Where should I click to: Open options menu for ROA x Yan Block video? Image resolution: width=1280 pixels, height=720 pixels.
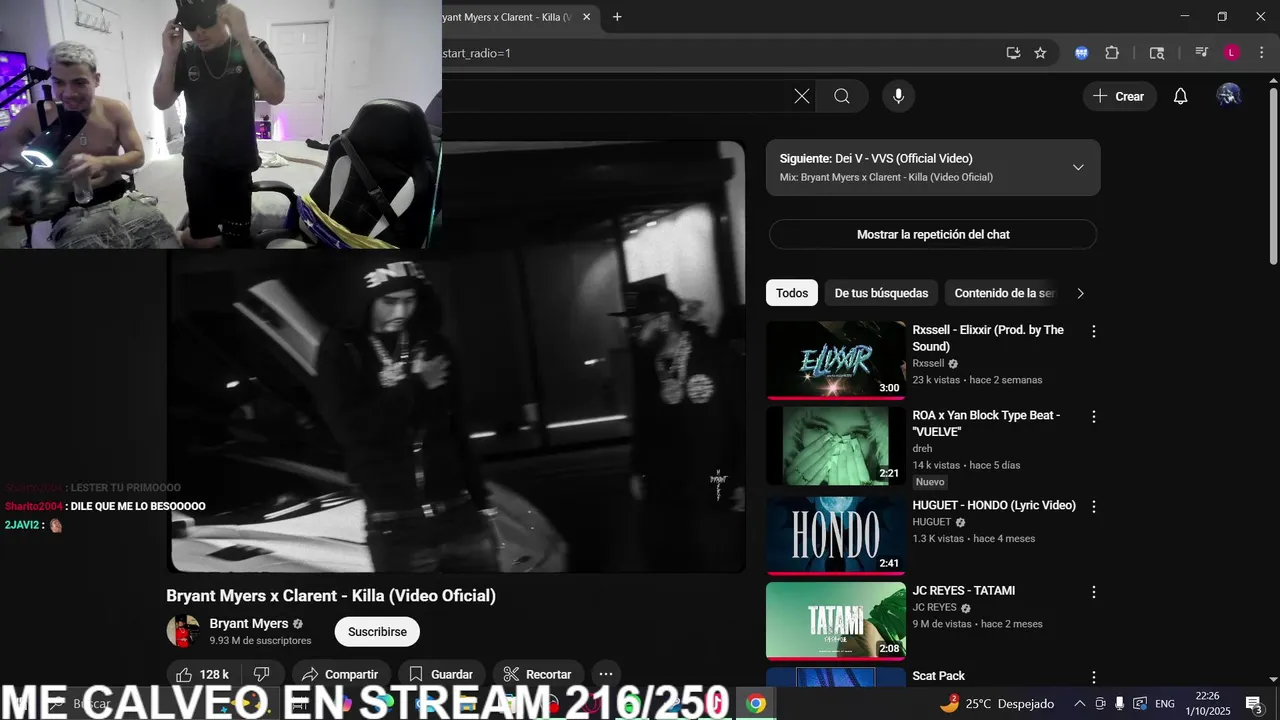tap(1093, 417)
